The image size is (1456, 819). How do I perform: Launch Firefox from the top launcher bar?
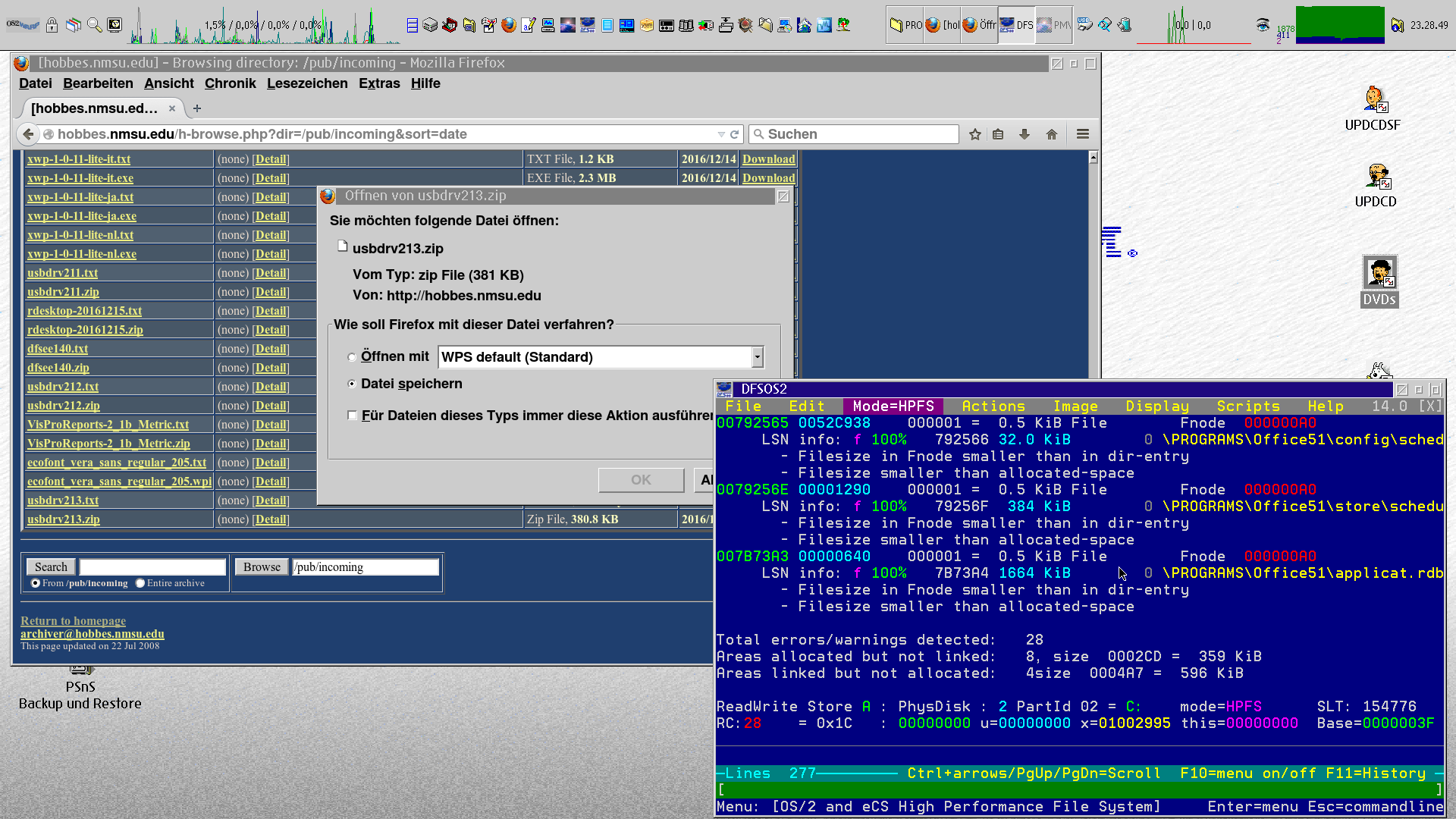(x=509, y=25)
